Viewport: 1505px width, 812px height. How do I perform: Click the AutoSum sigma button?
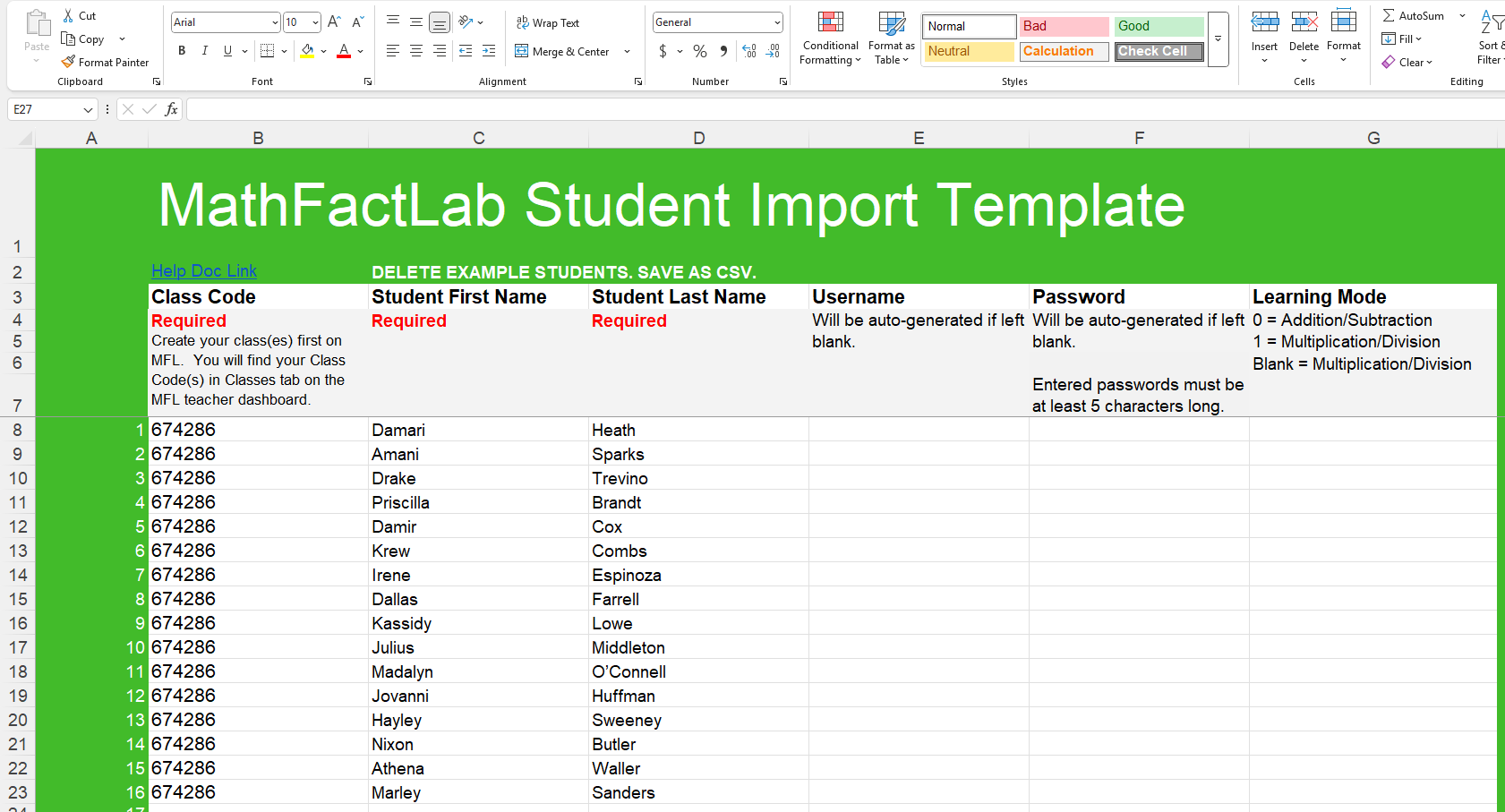(1413, 15)
